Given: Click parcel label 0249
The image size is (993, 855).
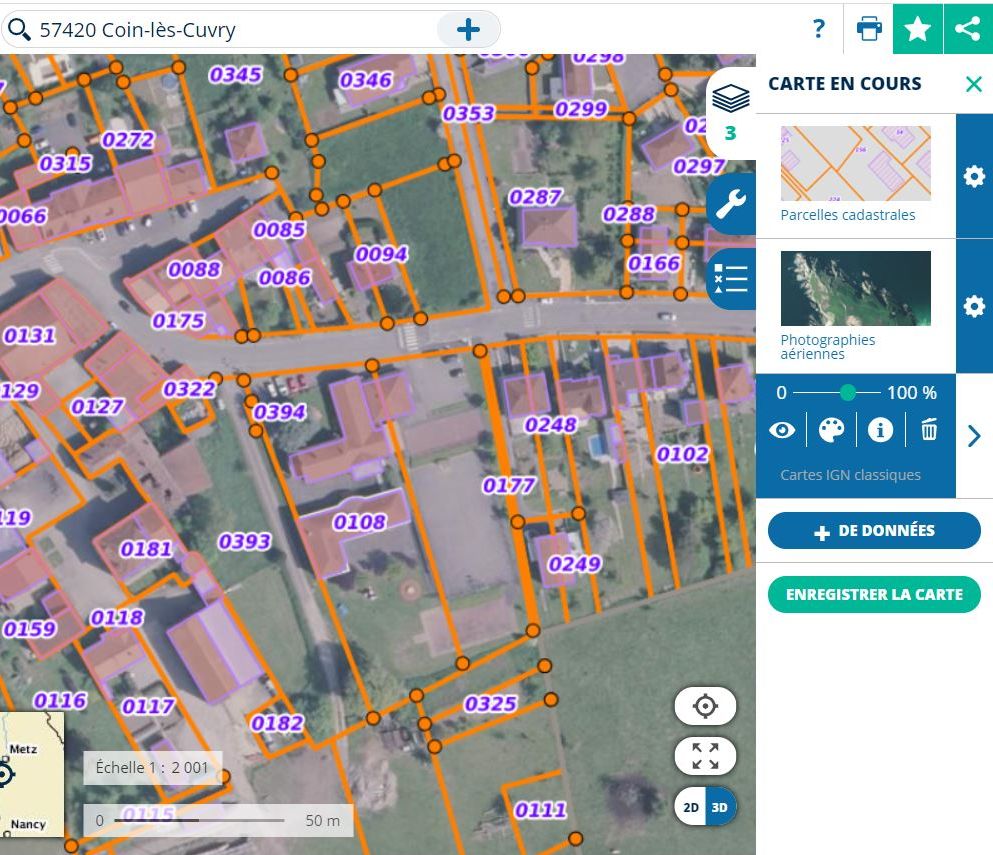Looking at the screenshot, I should [x=574, y=564].
